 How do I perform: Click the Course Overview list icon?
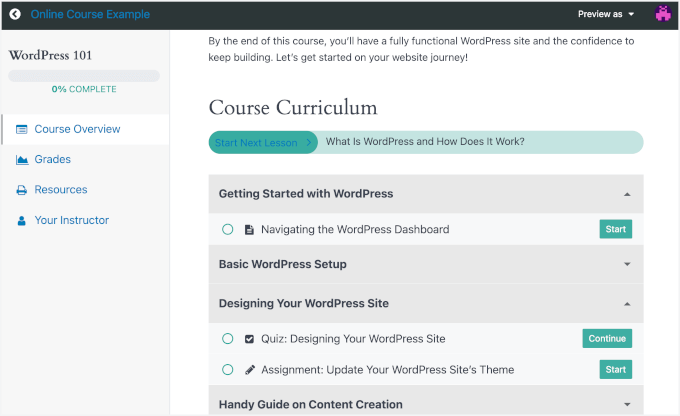point(22,129)
